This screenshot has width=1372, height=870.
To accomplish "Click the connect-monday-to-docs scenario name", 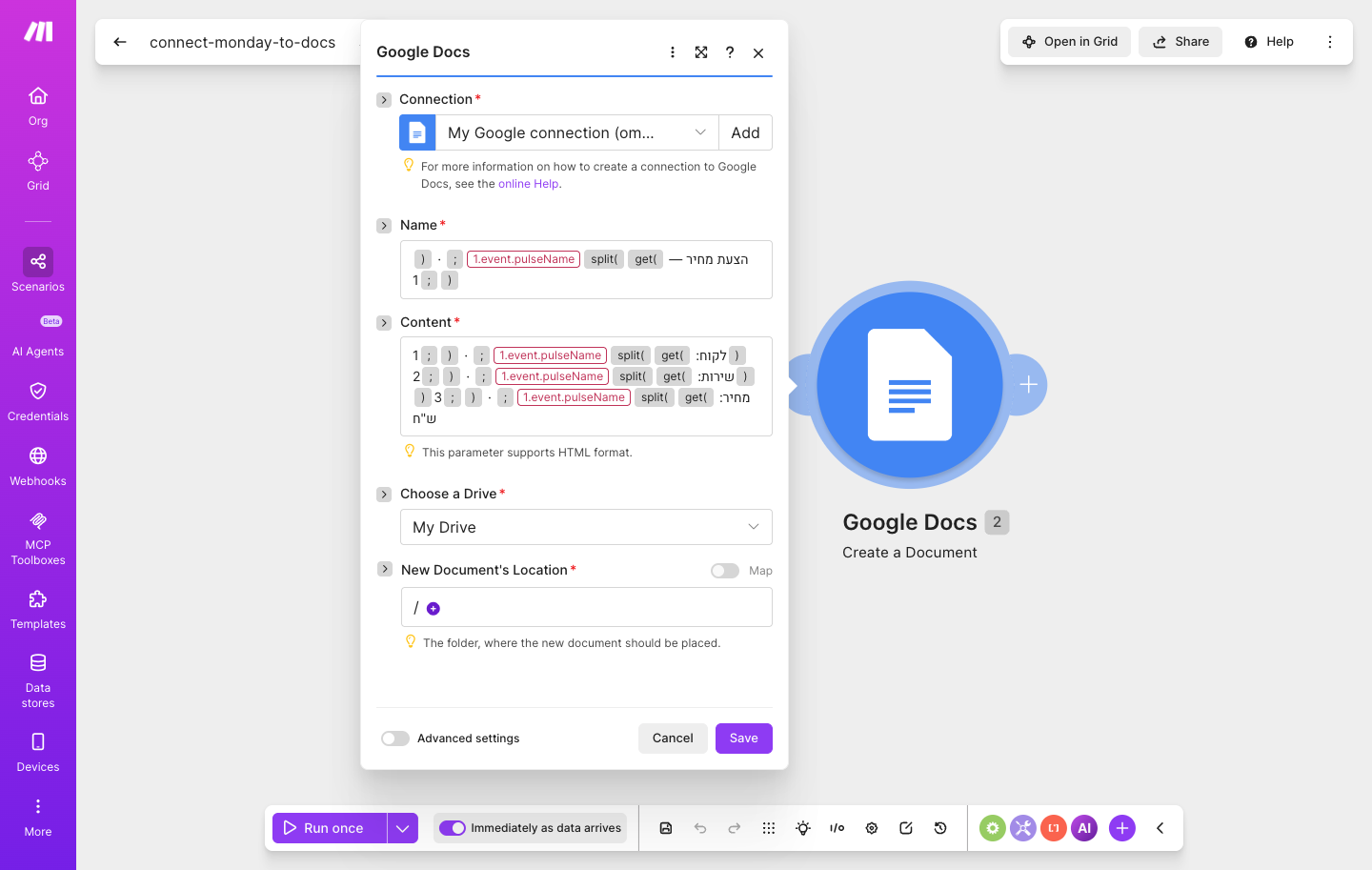I will point(242,42).
